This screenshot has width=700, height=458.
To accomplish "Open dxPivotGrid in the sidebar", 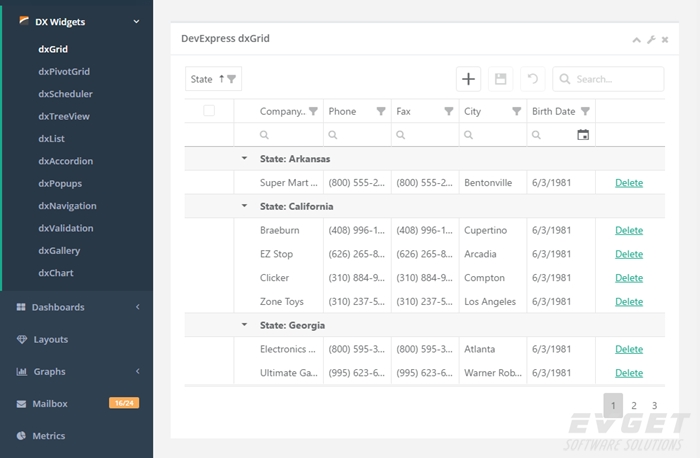I will 64,71.
